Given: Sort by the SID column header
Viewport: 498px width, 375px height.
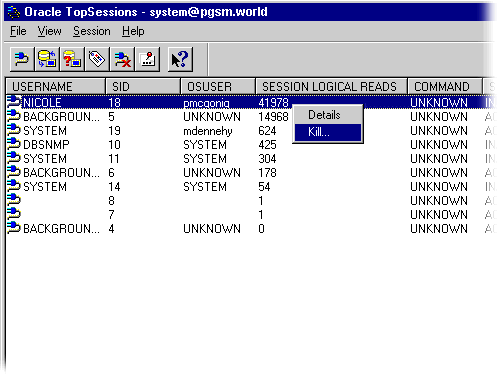Looking at the screenshot, I should [143, 87].
